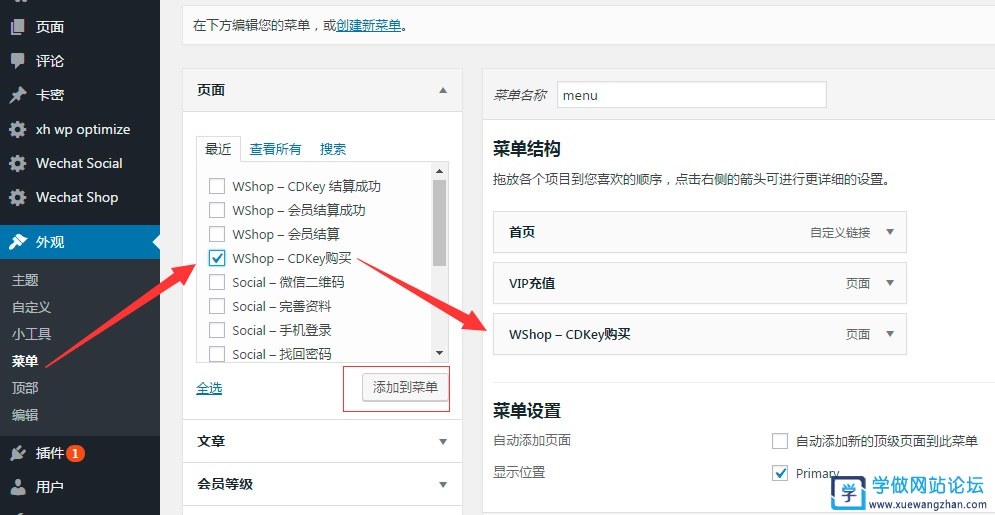995x515 pixels.
Task: Click the 全选 link
Action: pos(209,388)
